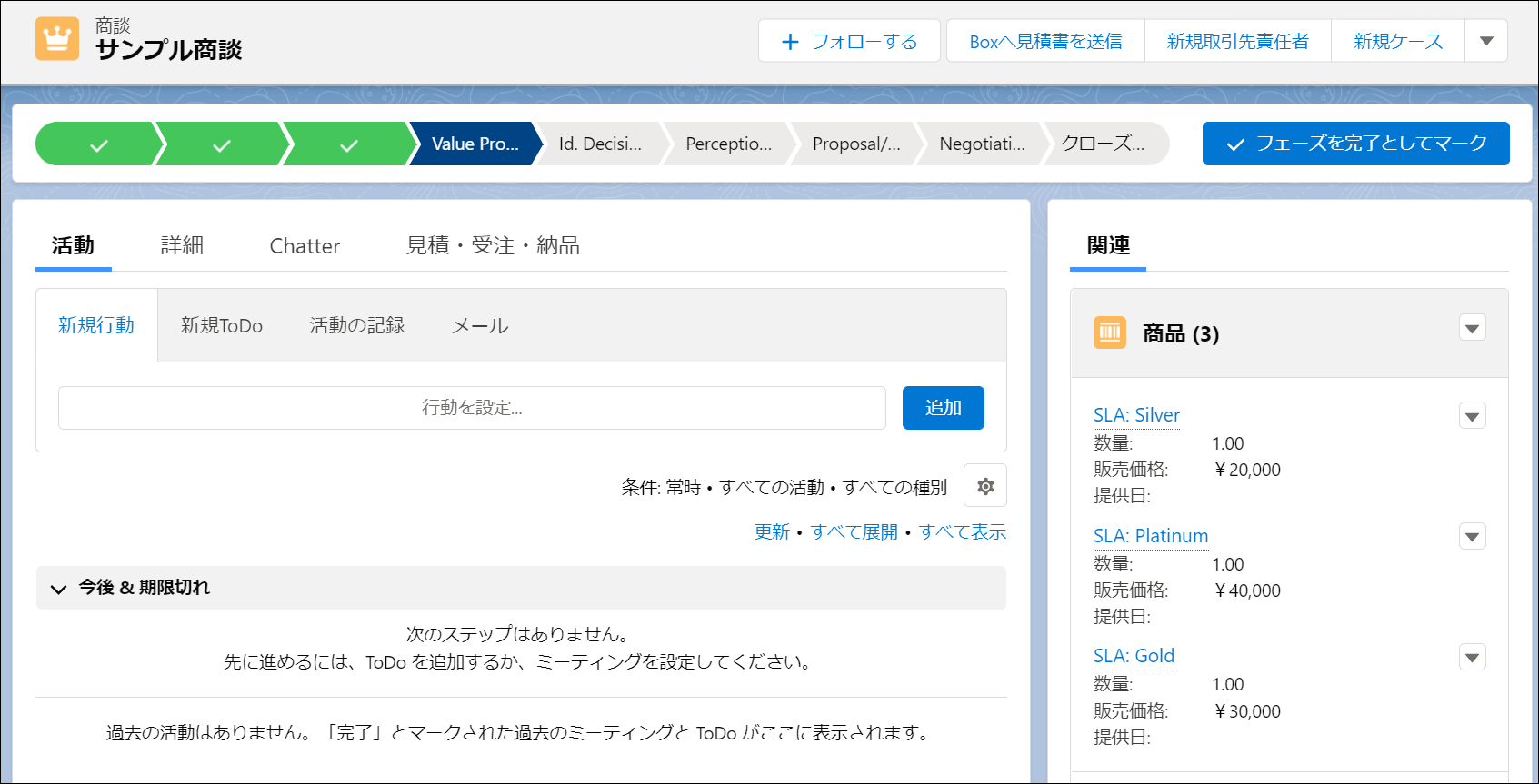Click the second completed phase checkmark
This screenshot has width=1539, height=784.
[221, 144]
